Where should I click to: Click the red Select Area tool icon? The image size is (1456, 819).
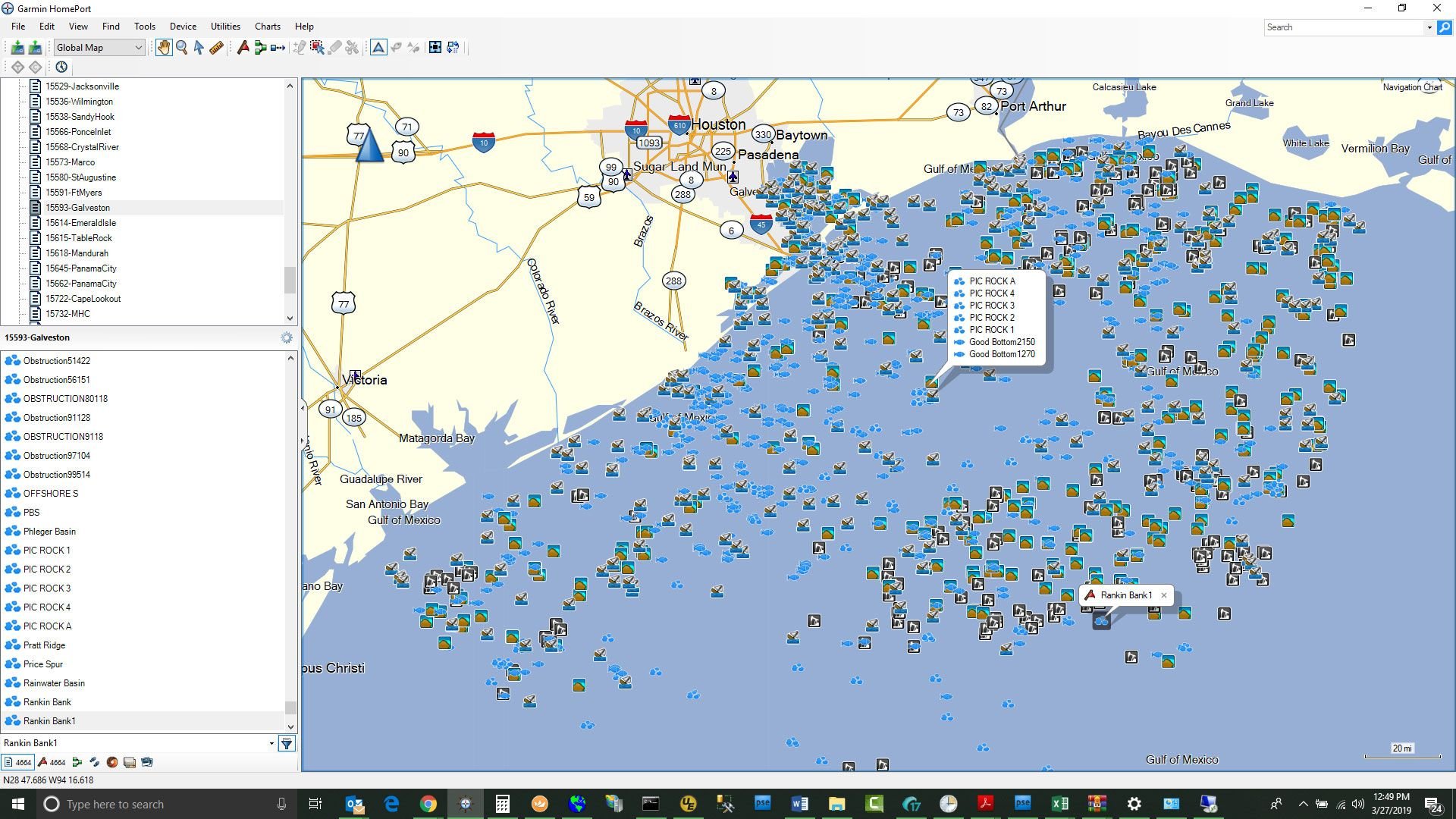point(317,48)
